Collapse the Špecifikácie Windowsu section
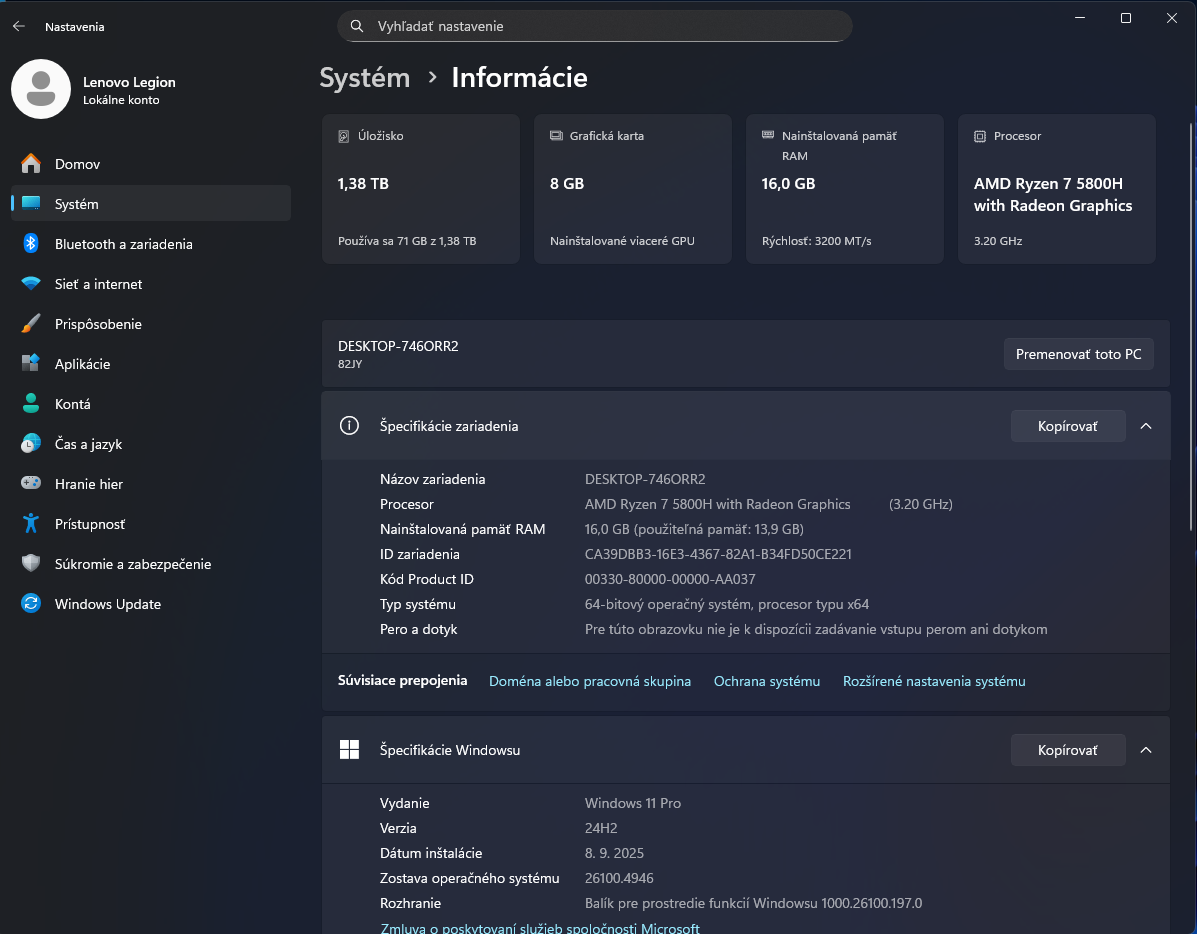The height and width of the screenshot is (934, 1197). pos(1146,749)
